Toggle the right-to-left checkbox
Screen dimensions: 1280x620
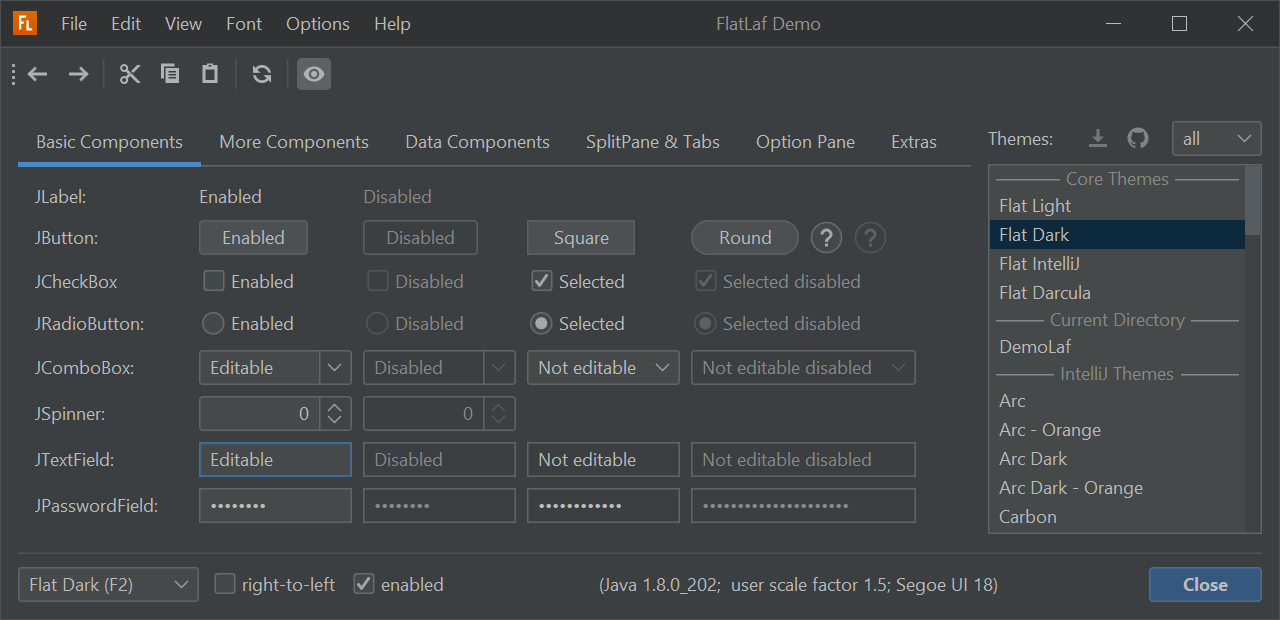(225, 584)
